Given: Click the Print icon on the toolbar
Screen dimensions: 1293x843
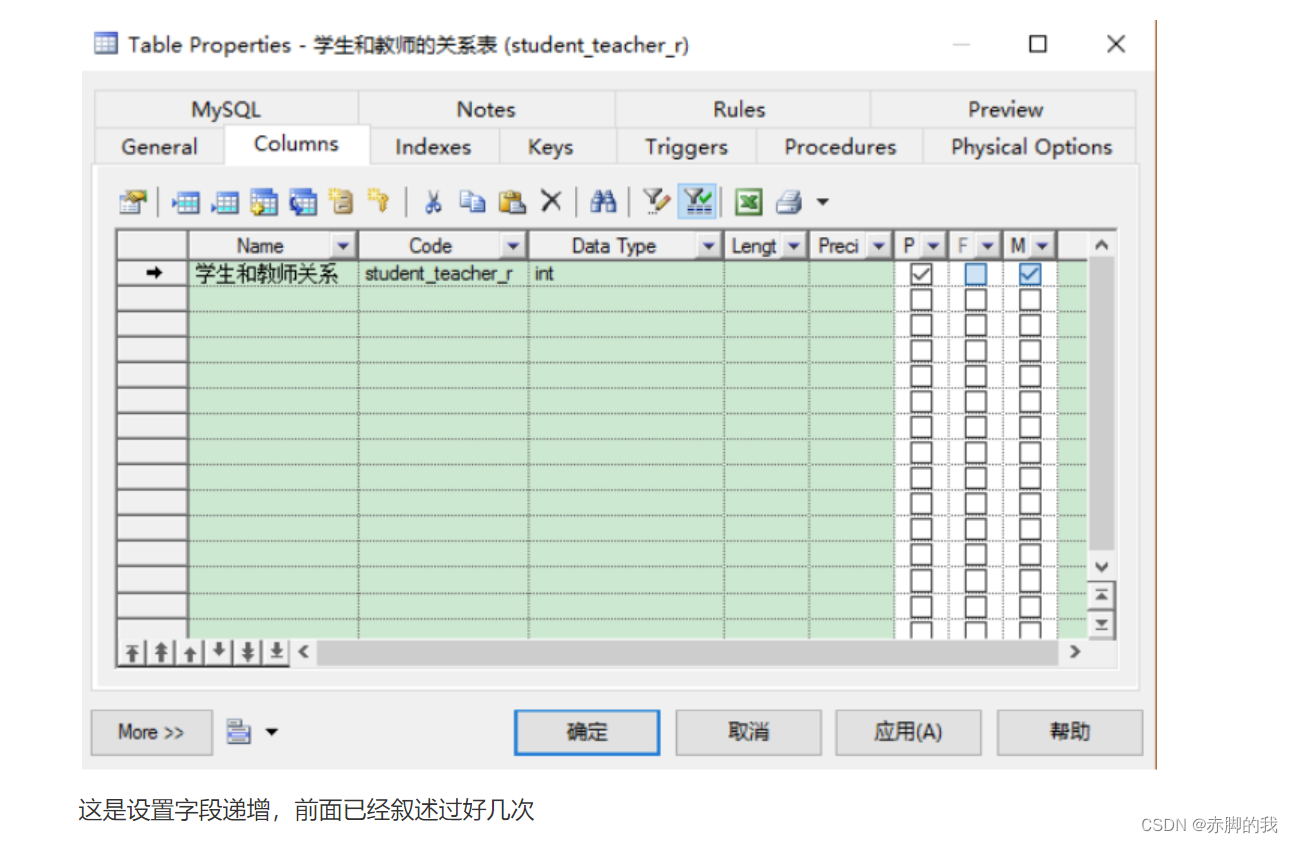Looking at the screenshot, I should 789,201.
